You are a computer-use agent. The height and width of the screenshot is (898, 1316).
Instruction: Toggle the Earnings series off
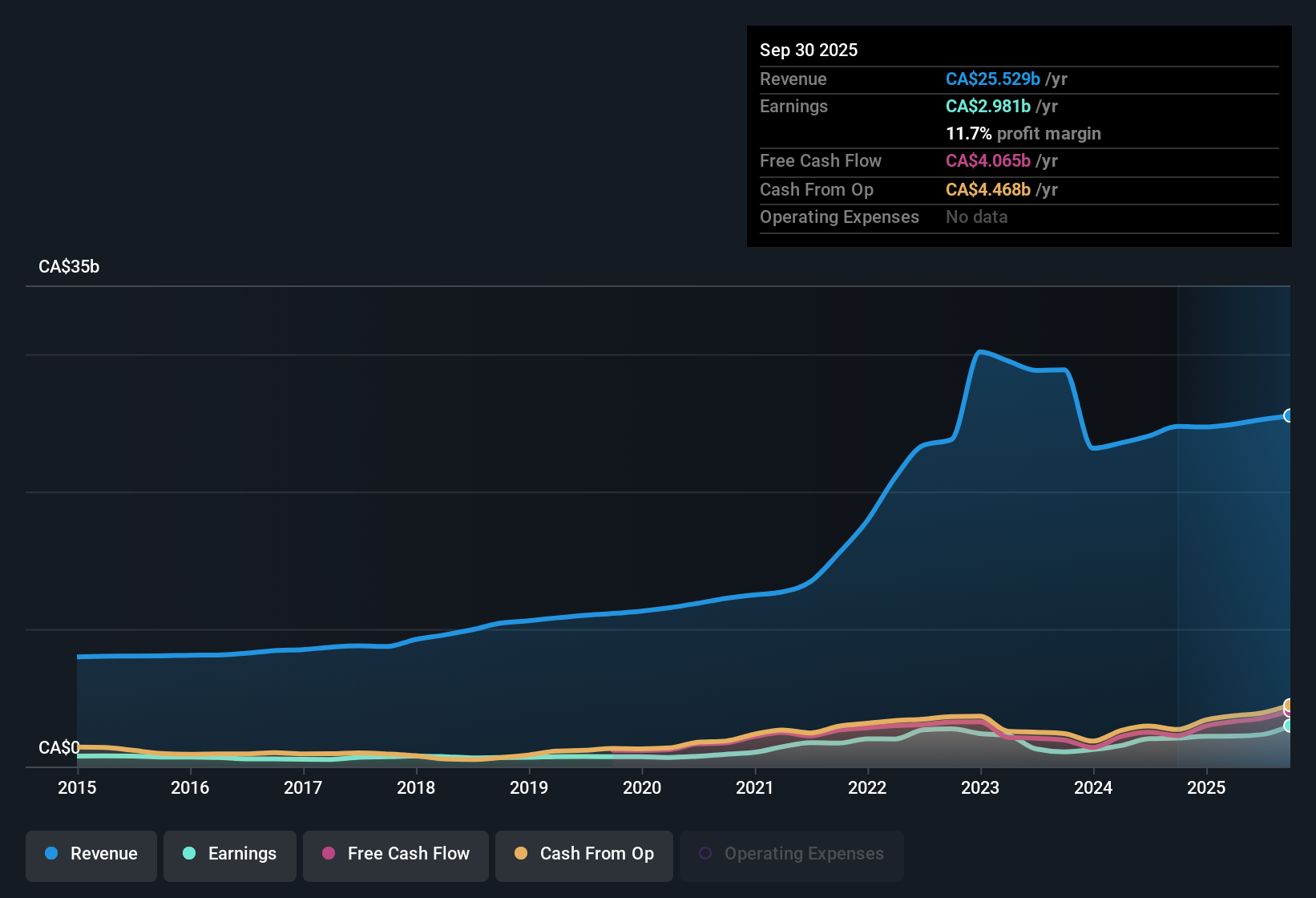click(x=229, y=854)
